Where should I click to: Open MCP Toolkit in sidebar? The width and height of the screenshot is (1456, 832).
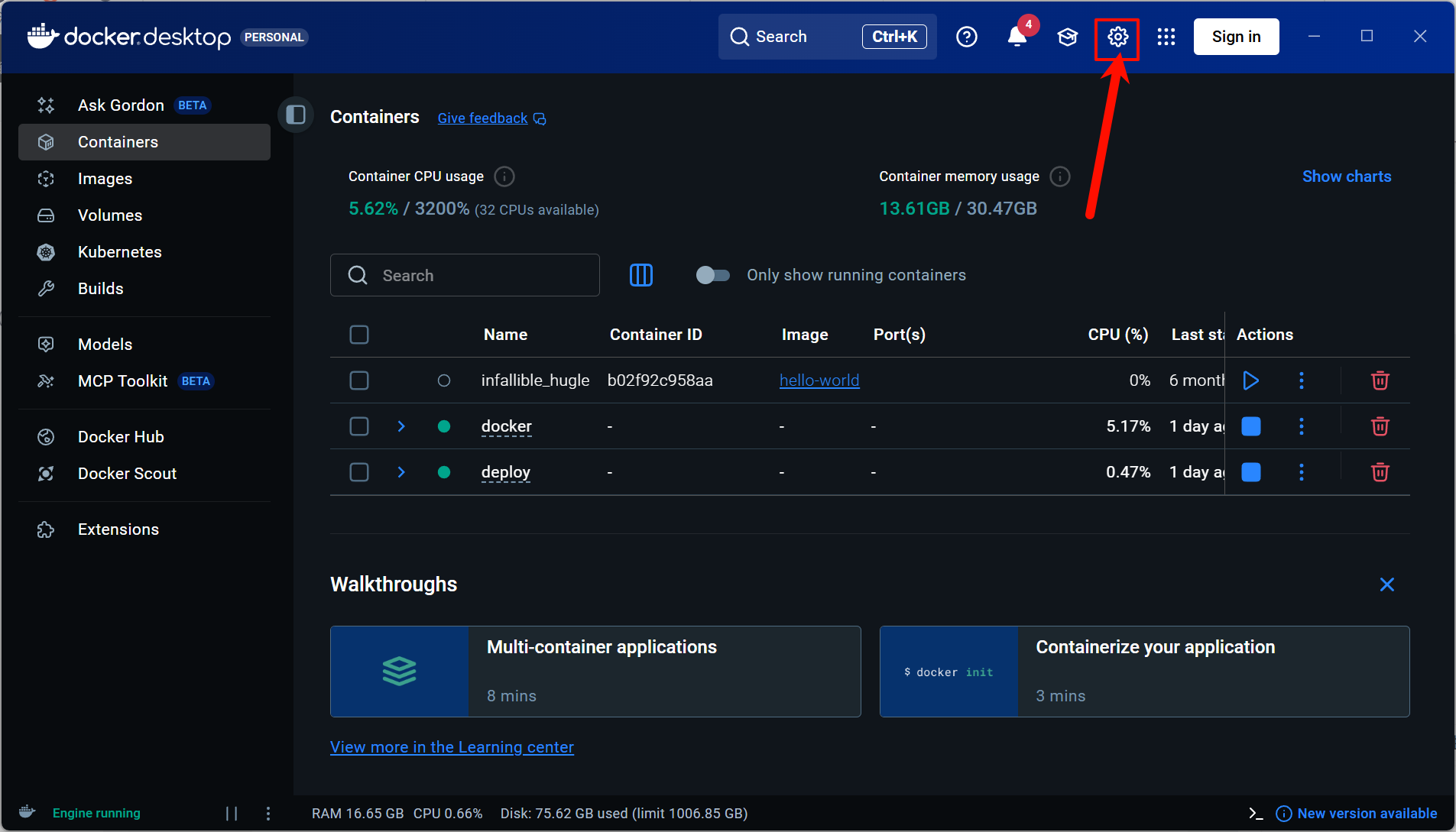point(144,381)
